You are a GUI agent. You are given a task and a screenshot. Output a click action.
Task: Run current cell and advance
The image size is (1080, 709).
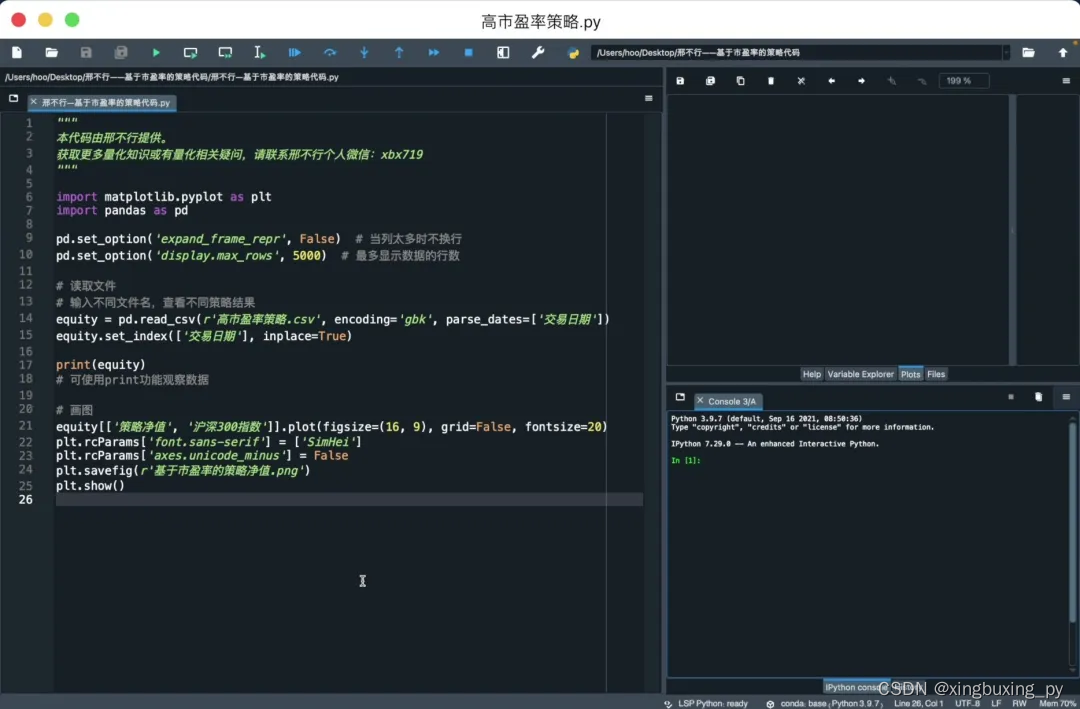[x=225, y=52]
